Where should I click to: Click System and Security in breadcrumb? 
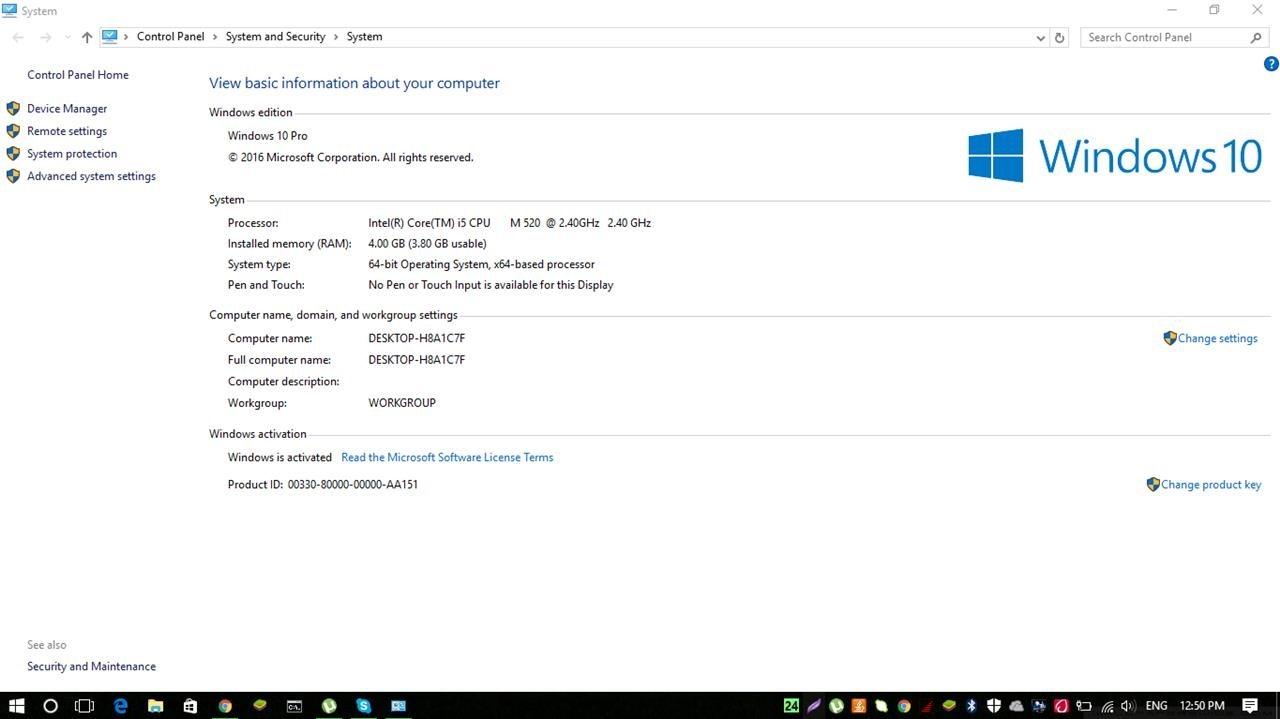point(275,37)
